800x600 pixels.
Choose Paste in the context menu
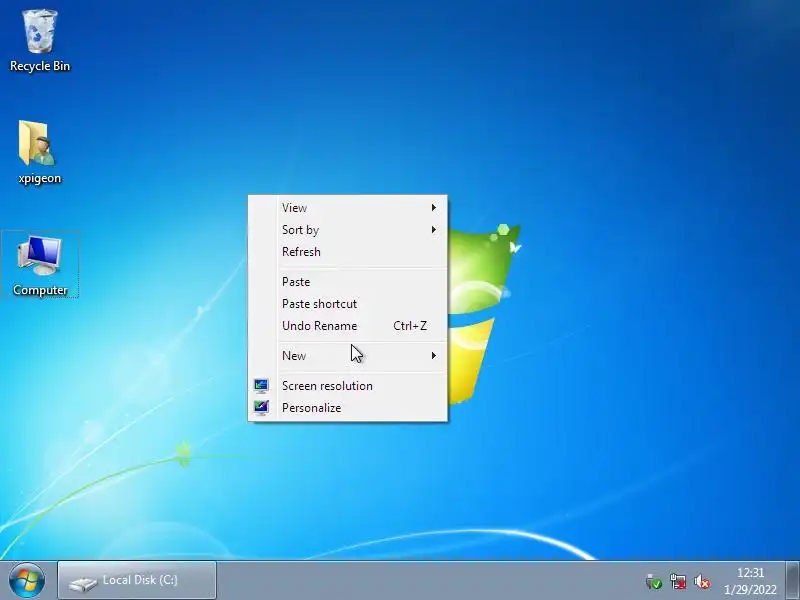(x=347, y=282)
